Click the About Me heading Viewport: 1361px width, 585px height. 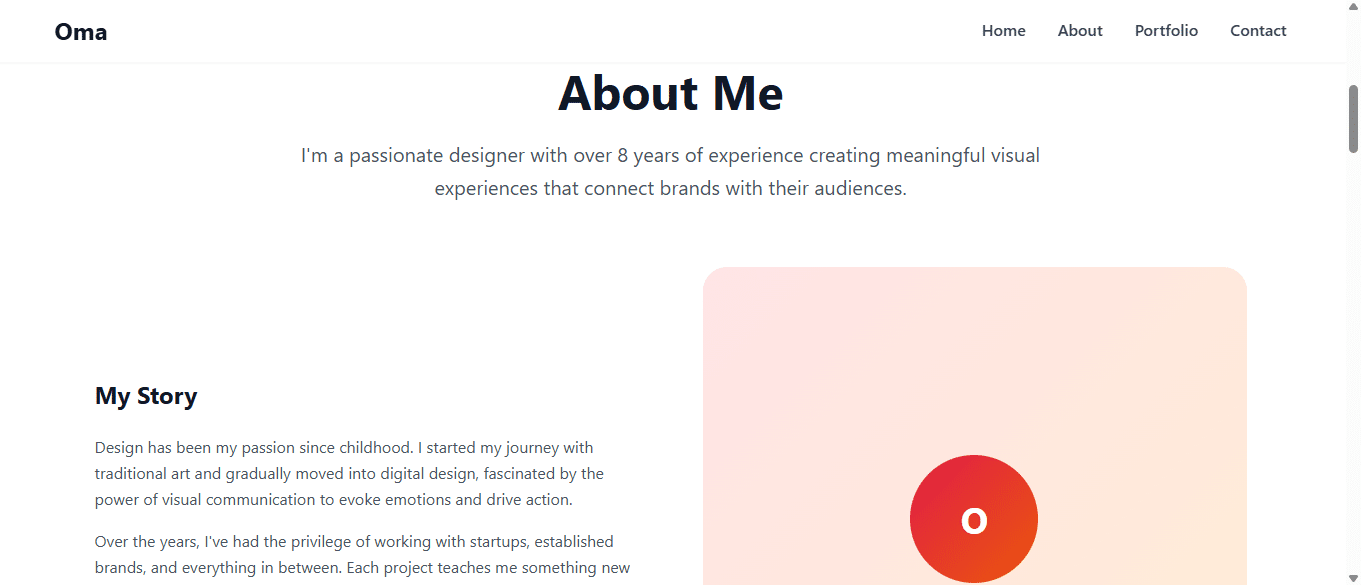tap(671, 93)
